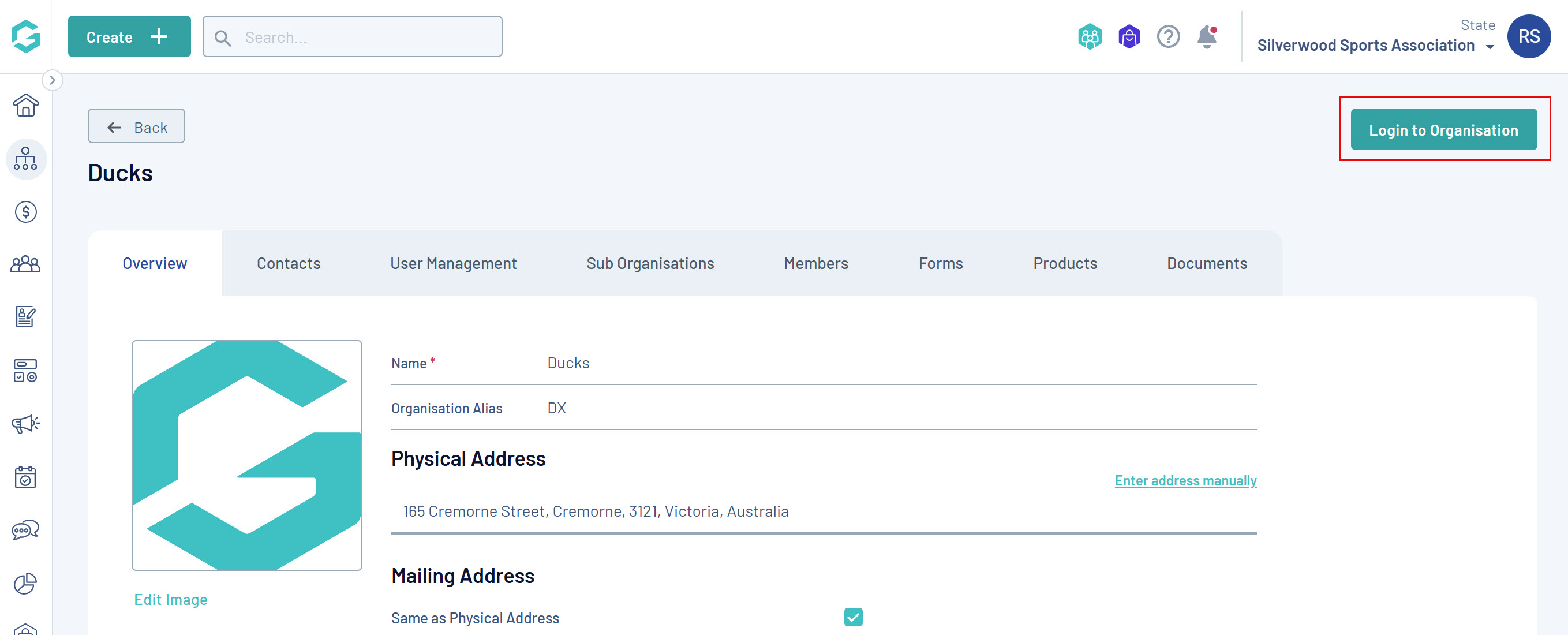Open the help question mark icon

click(x=1168, y=37)
